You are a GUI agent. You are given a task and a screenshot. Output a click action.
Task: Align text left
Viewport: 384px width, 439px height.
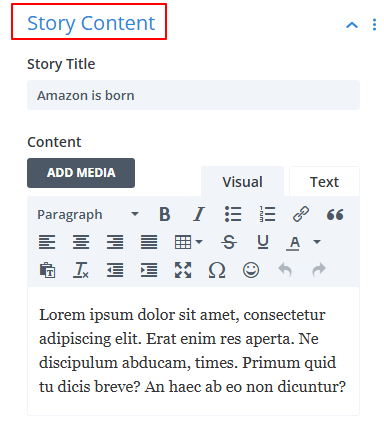point(47,242)
